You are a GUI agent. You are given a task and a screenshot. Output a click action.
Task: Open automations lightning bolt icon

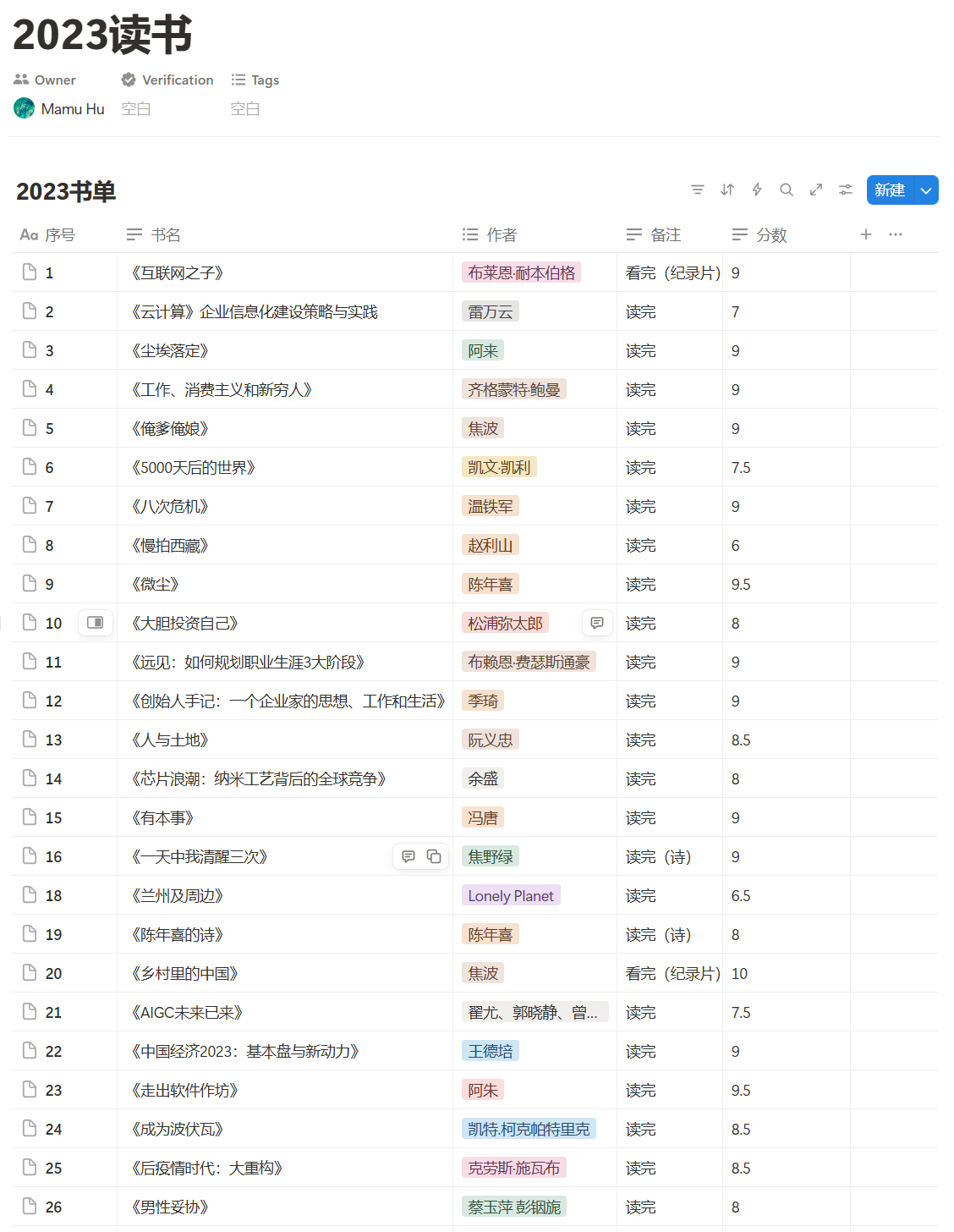[757, 190]
